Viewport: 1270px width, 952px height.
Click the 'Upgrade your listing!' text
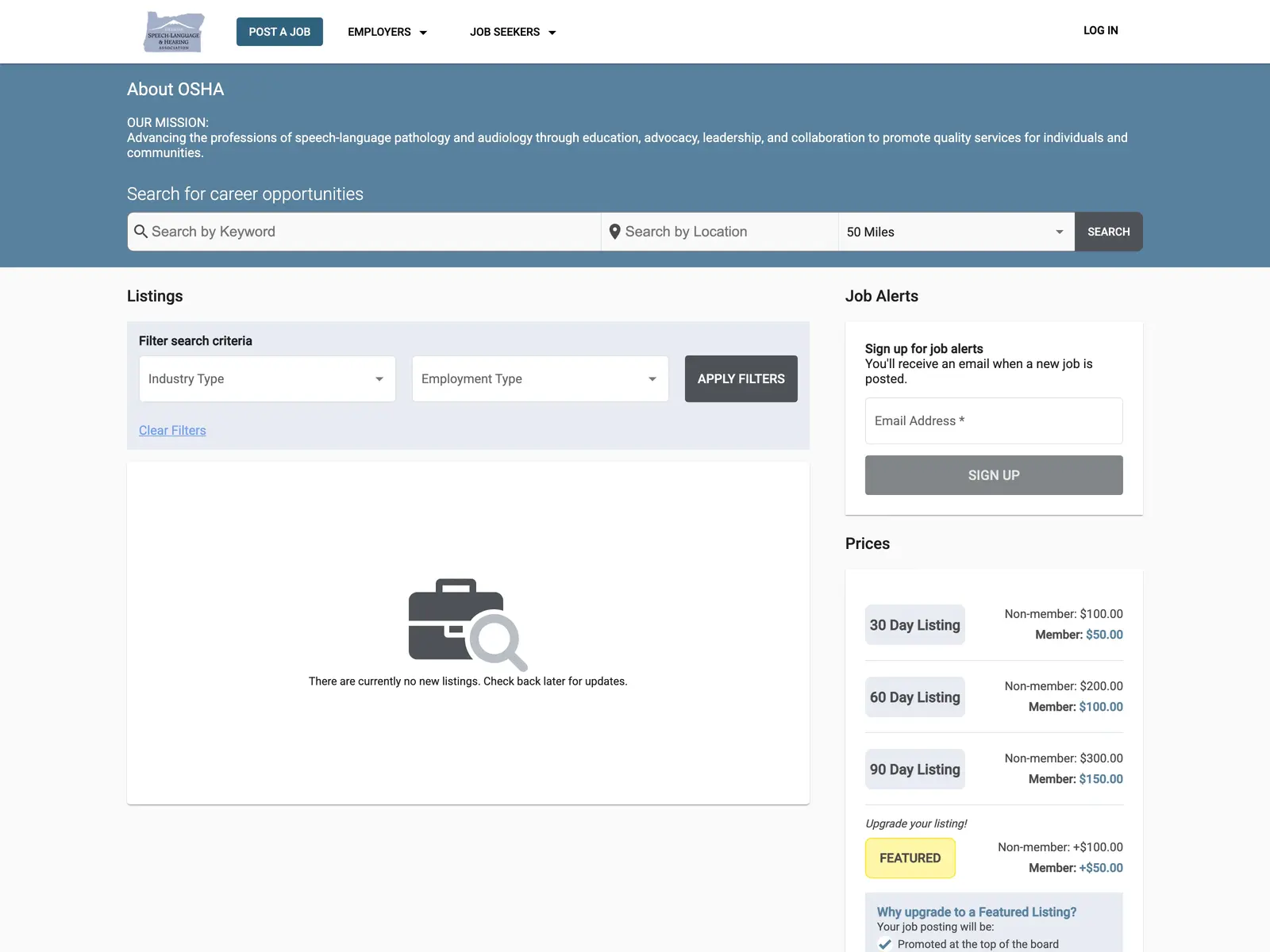pyautogui.click(x=916, y=823)
